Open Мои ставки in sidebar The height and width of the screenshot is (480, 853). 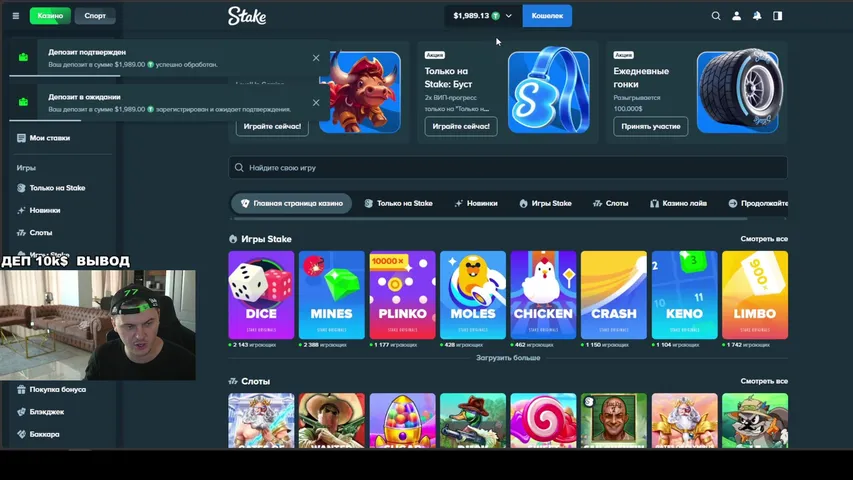click(x=50, y=138)
